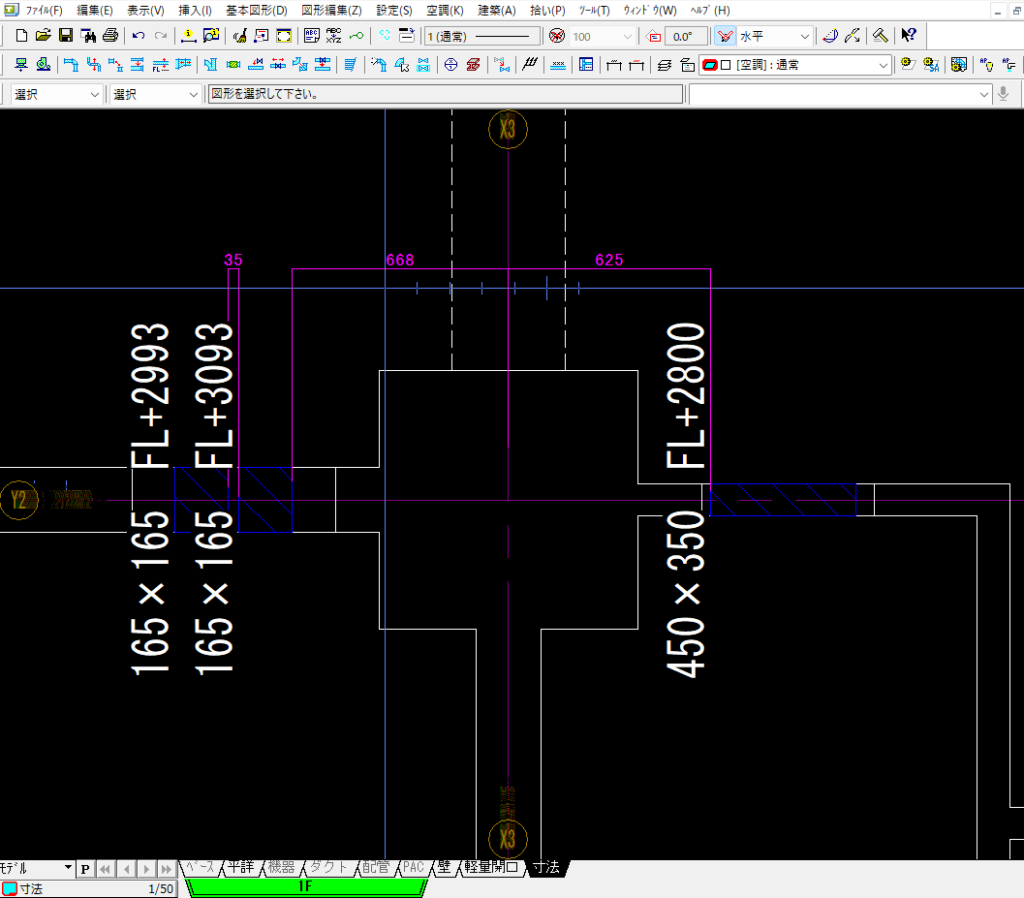Screen dimensions: 1024x898
Task: Click the context help arrow icon
Action: pos(908,36)
